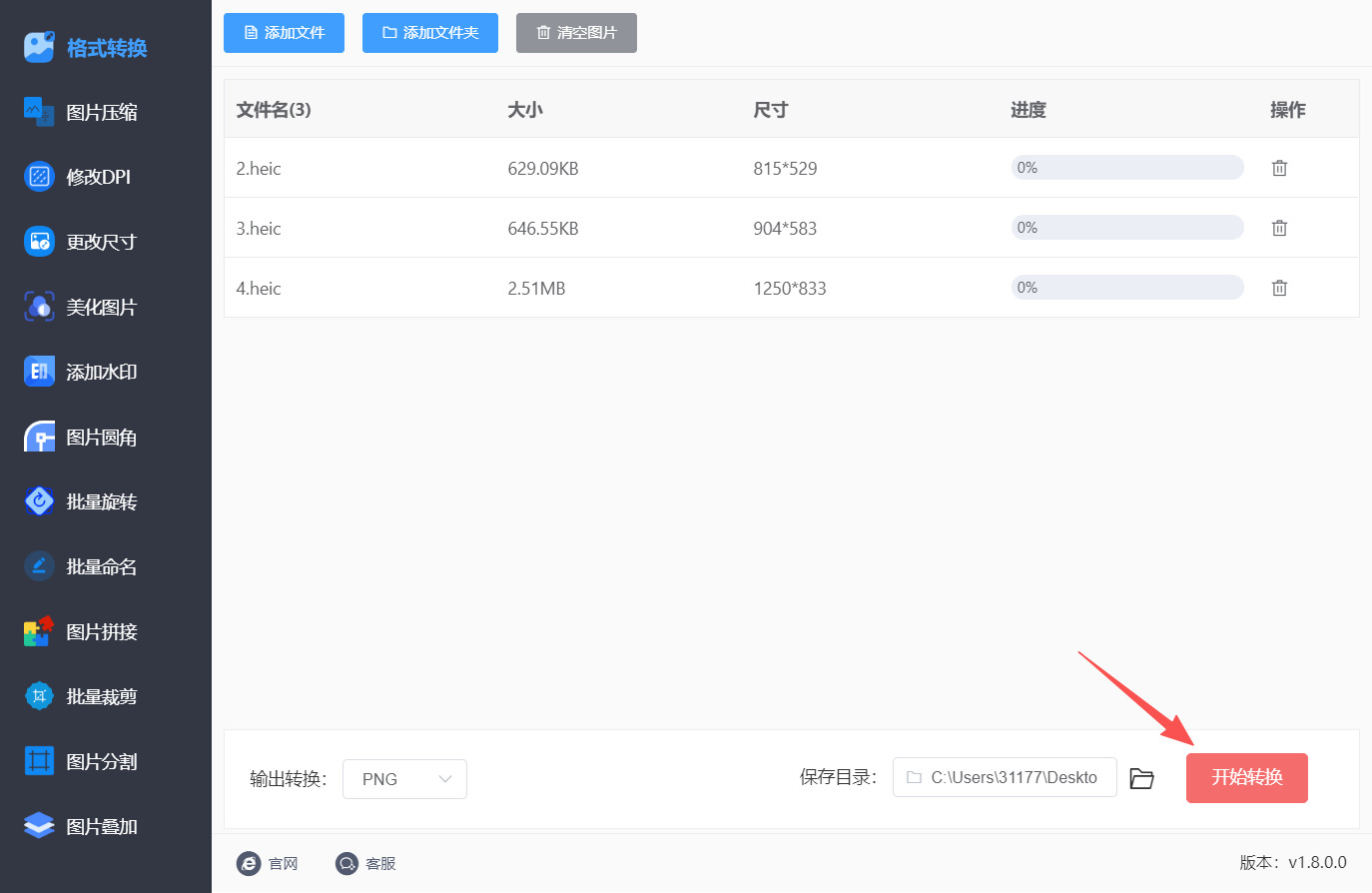Click the 保存目录 path input field
Image resolution: width=1372 pixels, height=893 pixels.
(x=1005, y=777)
